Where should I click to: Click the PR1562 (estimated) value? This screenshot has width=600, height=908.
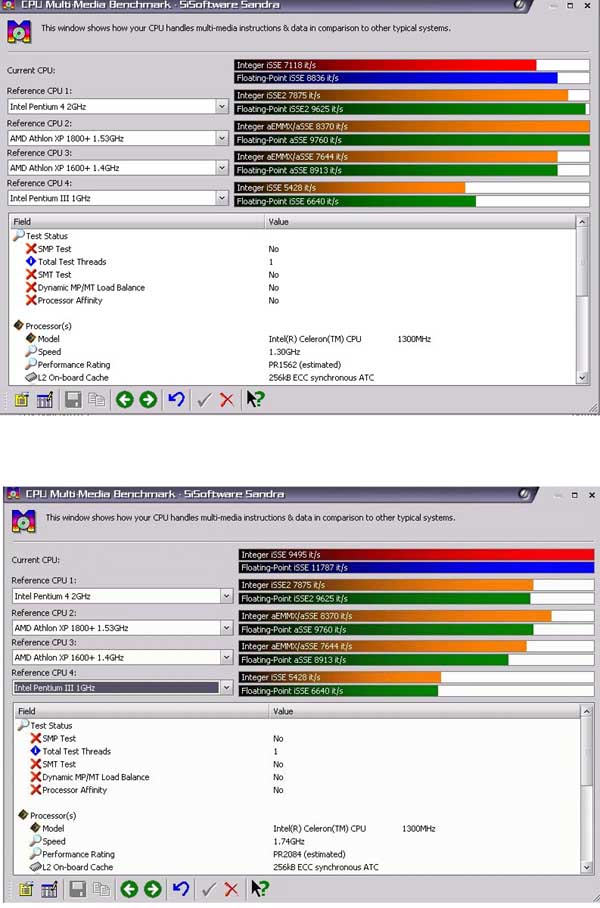pyautogui.click(x=305, y=365)
